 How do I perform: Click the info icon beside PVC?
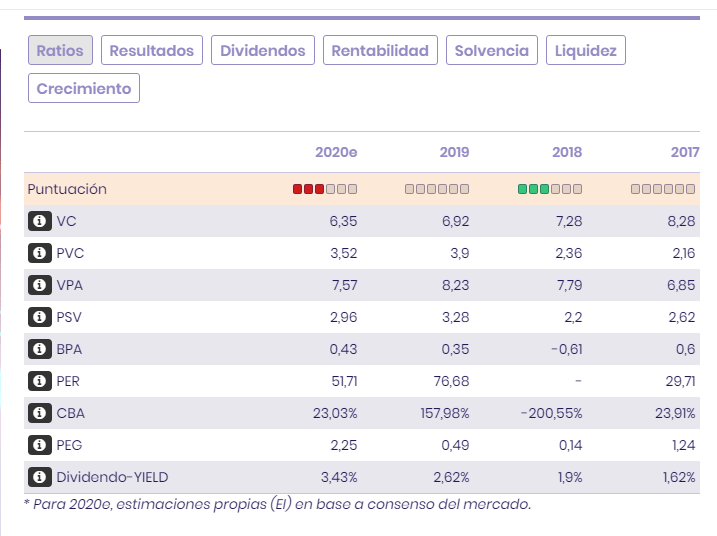[39, 253]
